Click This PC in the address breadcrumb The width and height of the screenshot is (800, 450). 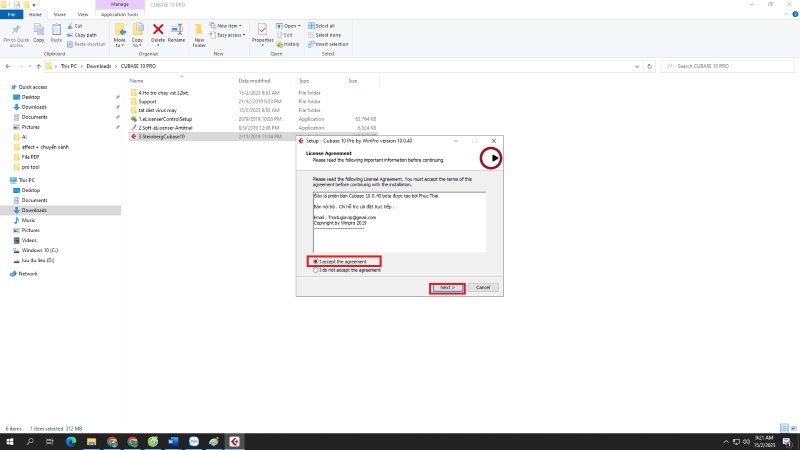68,66
